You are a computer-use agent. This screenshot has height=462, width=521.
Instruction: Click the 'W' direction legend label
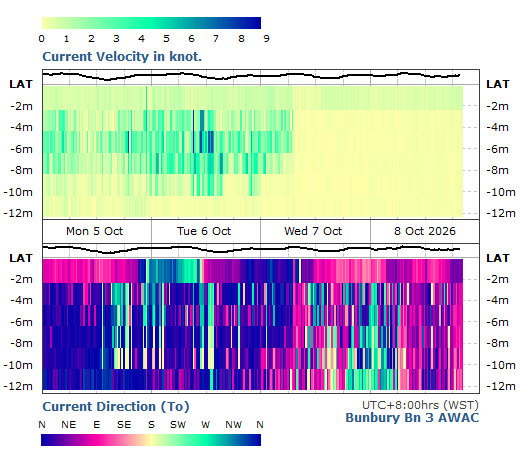coord(206,425)
